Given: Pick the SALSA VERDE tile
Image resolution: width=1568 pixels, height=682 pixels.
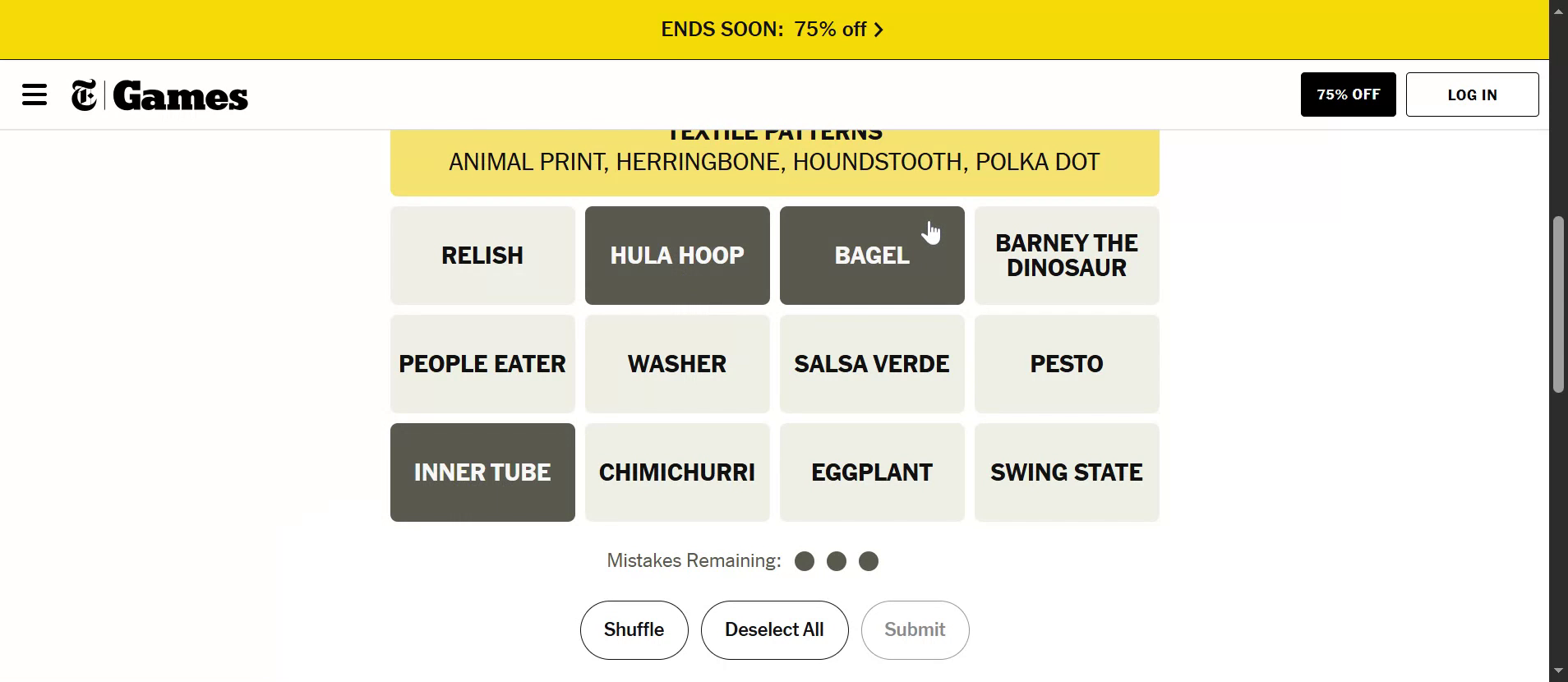Looking at the screenshot, I should pyautogui.click(x=872, y=364).
